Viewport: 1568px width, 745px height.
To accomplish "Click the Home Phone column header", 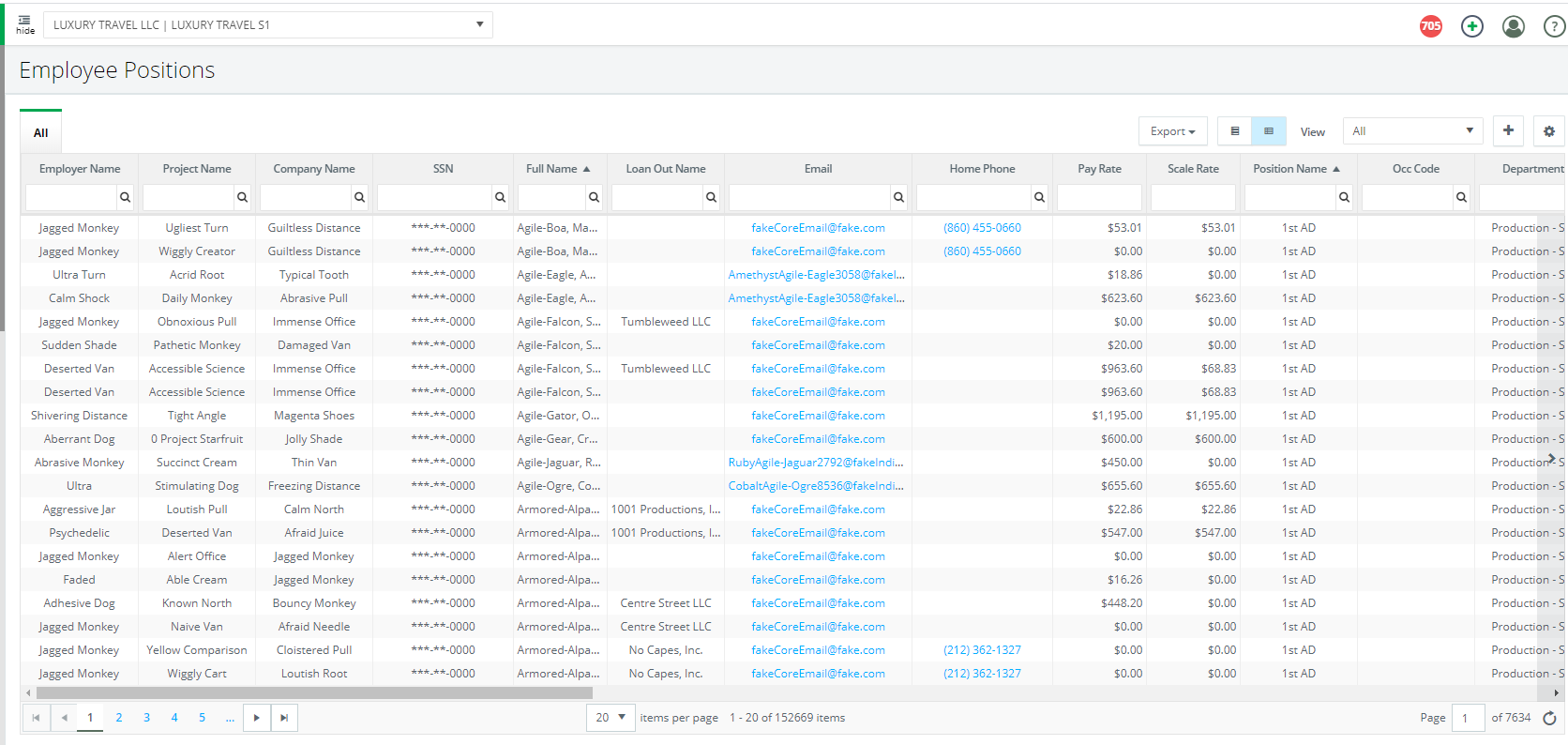I will click(982, 169).
